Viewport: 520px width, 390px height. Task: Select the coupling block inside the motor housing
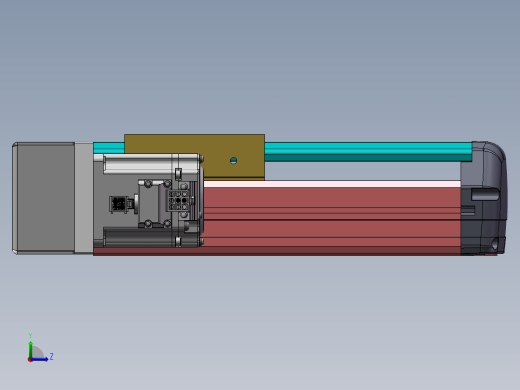click(x=154, y=204)
